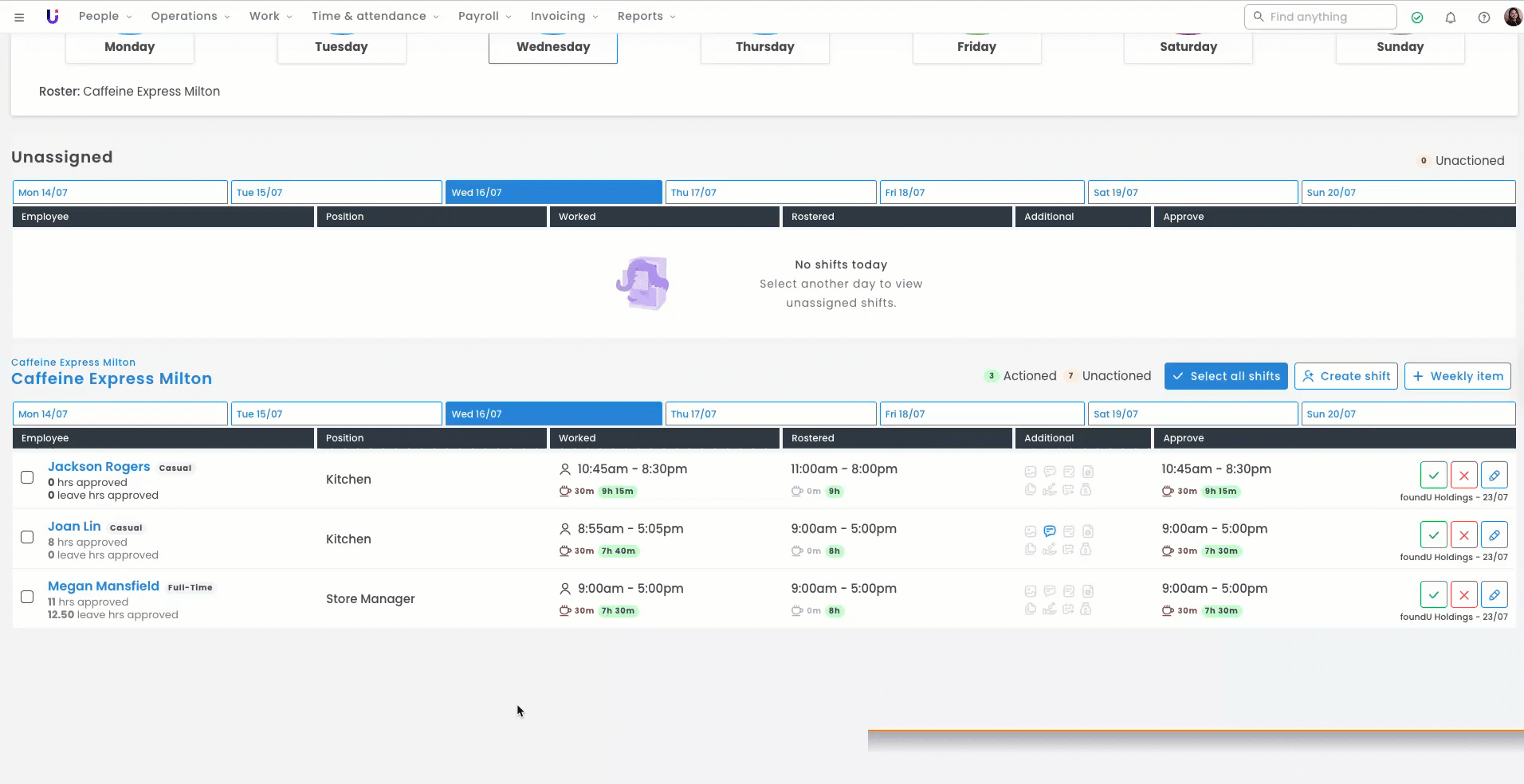1524x784 pixels.
Task: Expand the People dropdown menu
Action: click(105, 16)
